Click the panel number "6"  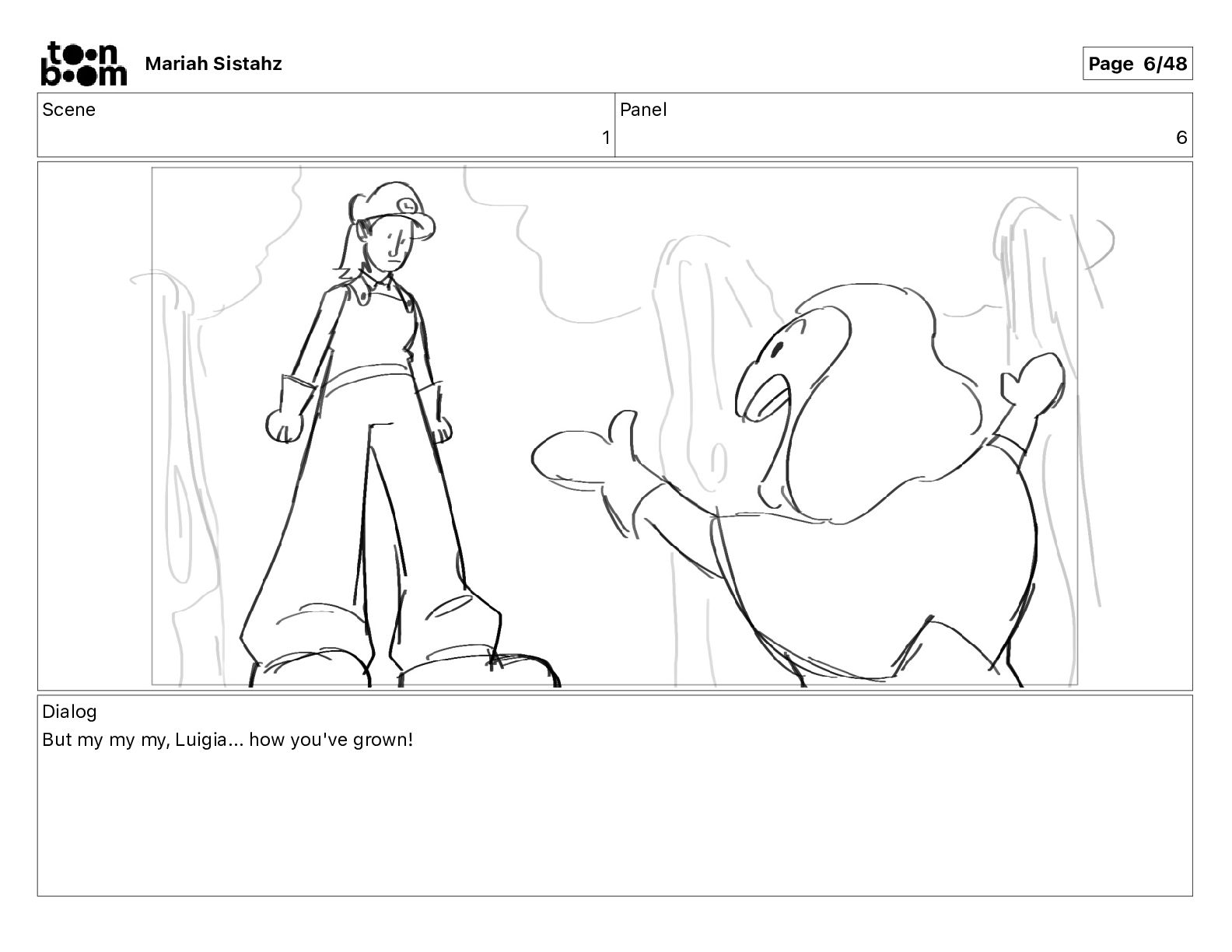pos(1181,138)
